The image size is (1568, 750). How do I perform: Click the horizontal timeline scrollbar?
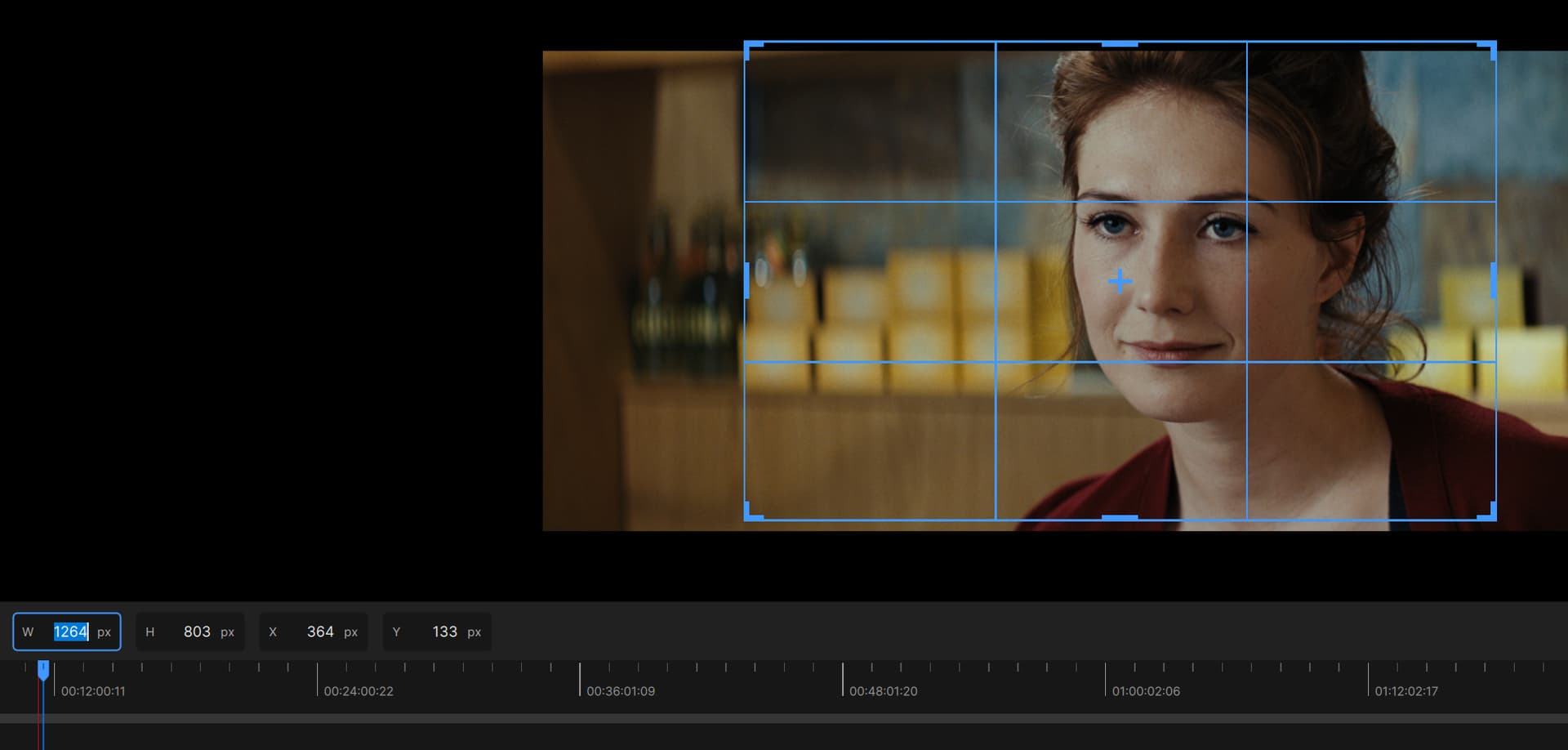pyautogui.click(x=784, y=719)
